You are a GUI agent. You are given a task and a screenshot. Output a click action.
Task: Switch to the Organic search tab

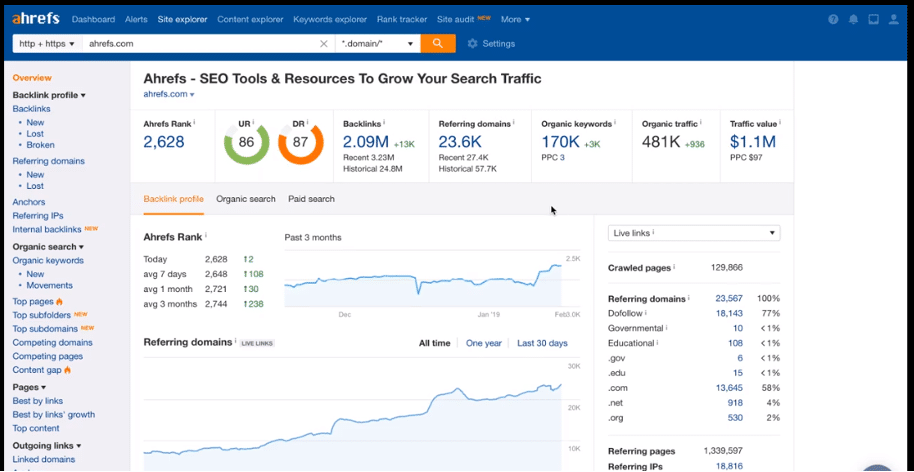[x=245, y=199]
